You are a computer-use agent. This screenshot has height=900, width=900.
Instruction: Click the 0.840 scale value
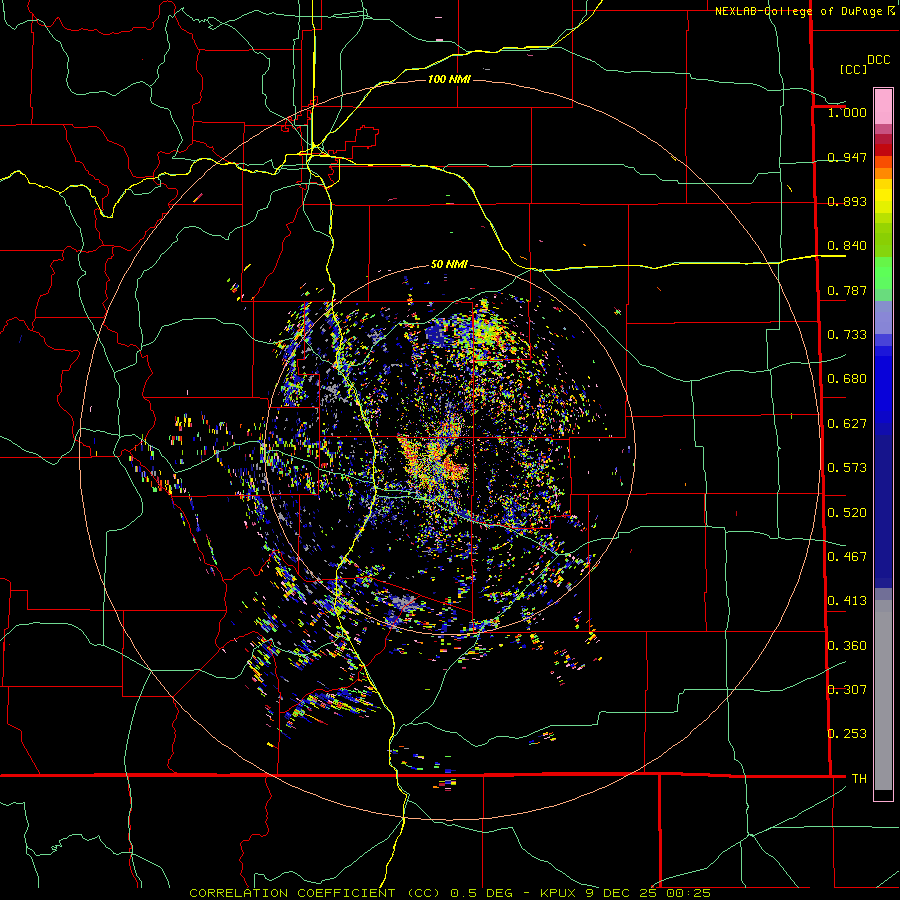847,246
